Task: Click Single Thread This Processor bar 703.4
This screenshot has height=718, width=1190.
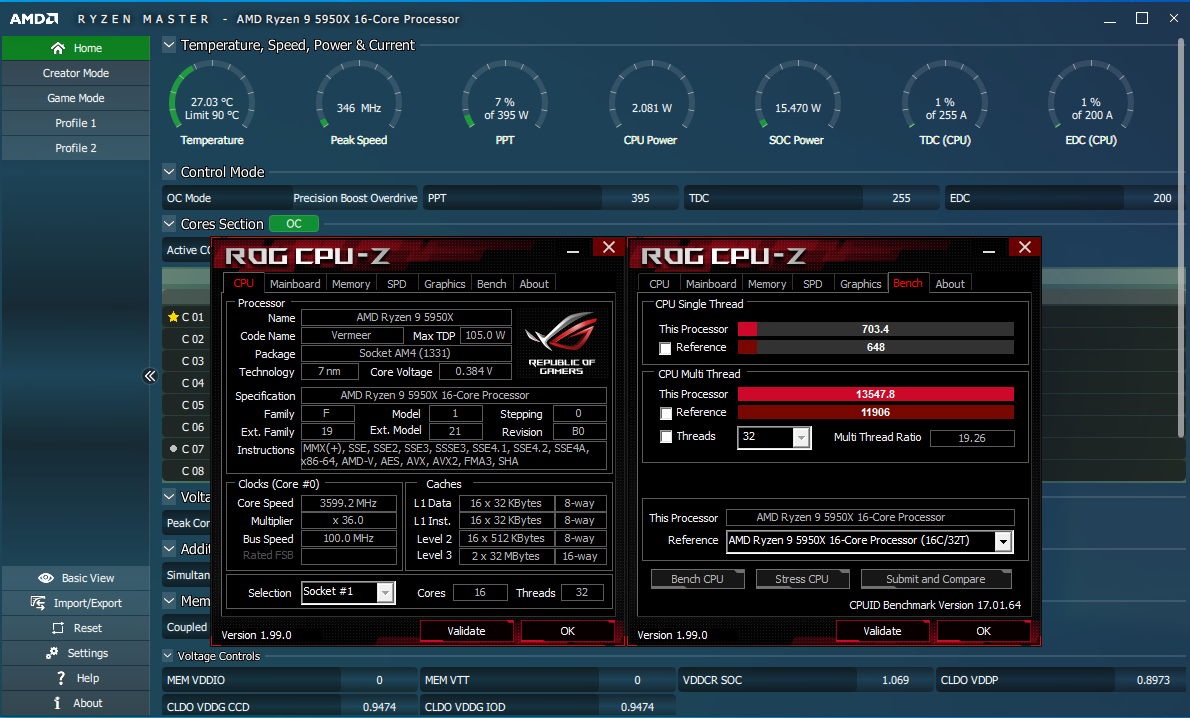Action: [876, 329]
